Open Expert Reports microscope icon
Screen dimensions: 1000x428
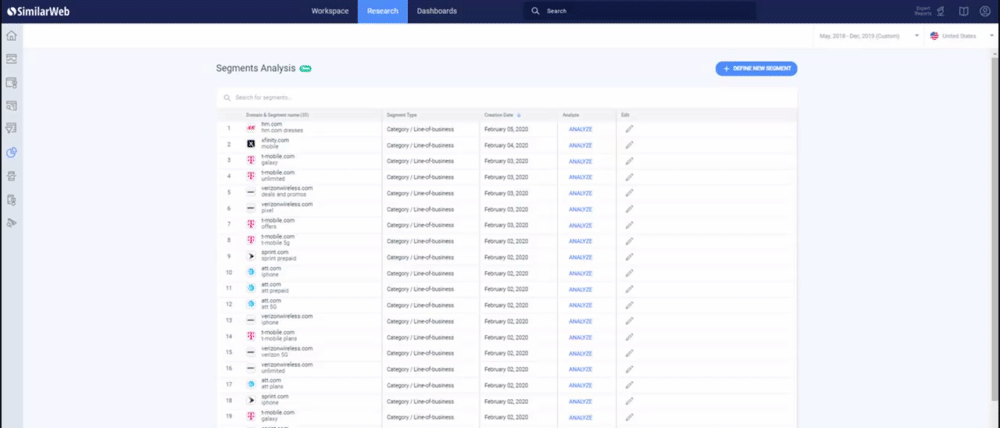coord(940,11)
